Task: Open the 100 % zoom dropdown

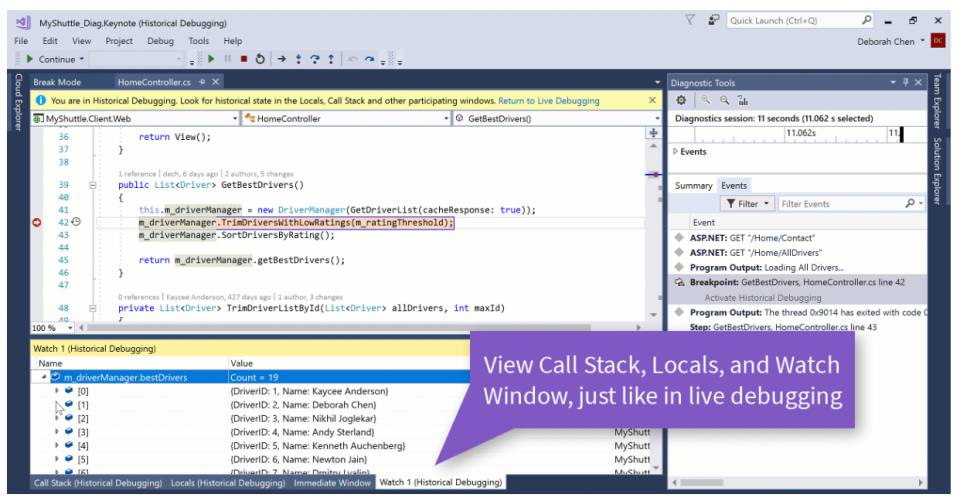Action: point(70,328)
